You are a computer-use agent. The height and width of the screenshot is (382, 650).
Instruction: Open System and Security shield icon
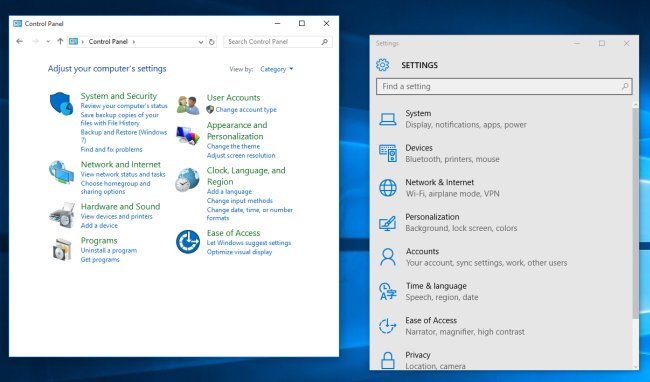[61, 104]
